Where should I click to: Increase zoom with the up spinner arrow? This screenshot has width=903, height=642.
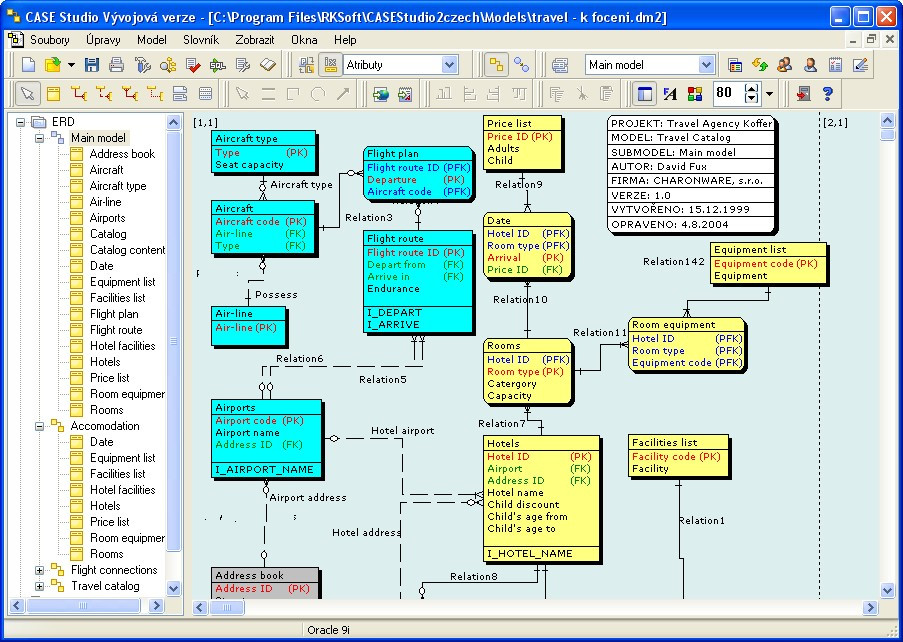[752, 88]
